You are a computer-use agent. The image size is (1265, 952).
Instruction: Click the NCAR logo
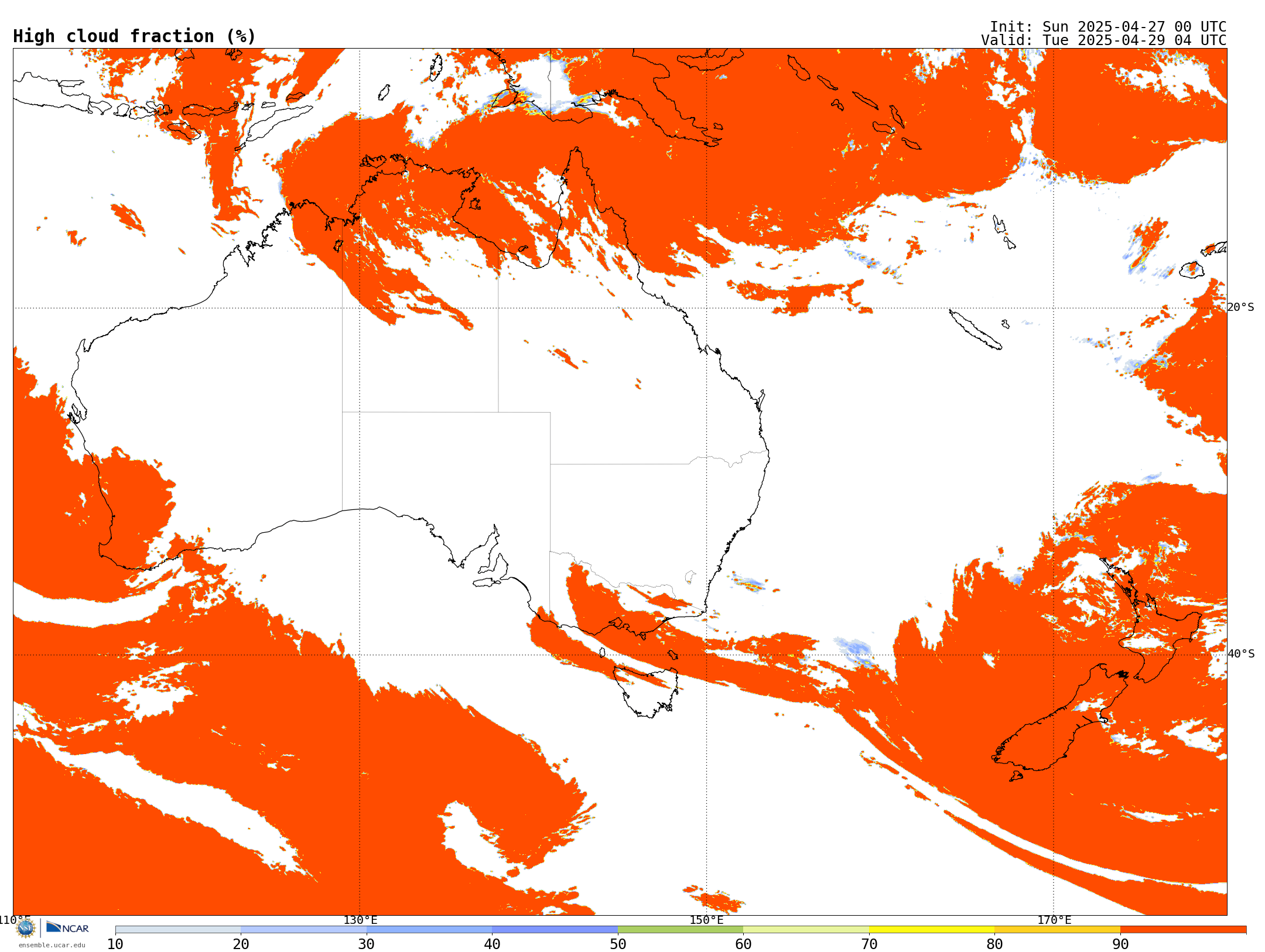(67, 927)
